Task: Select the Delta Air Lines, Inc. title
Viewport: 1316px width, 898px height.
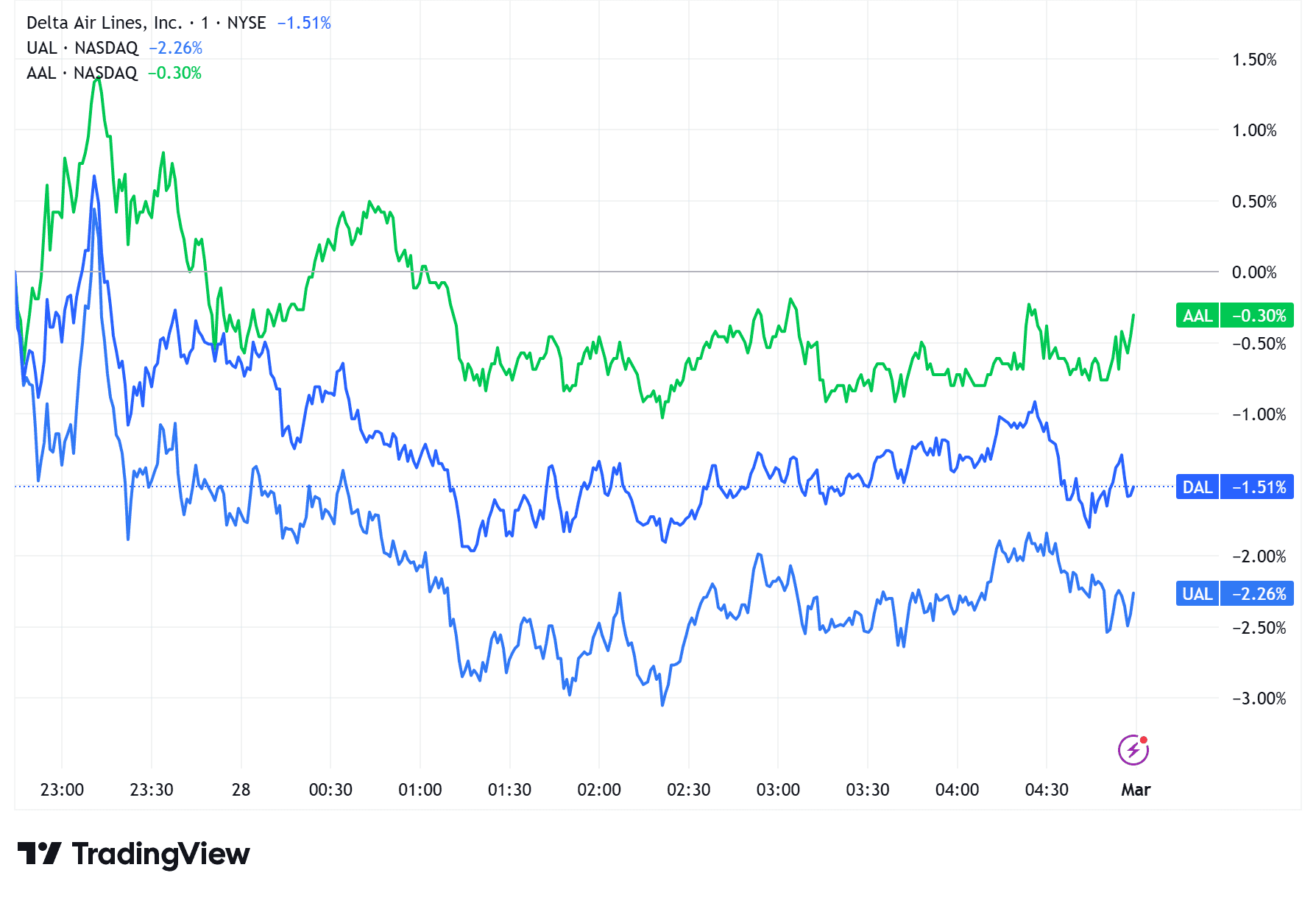Action: coord(104,23)
